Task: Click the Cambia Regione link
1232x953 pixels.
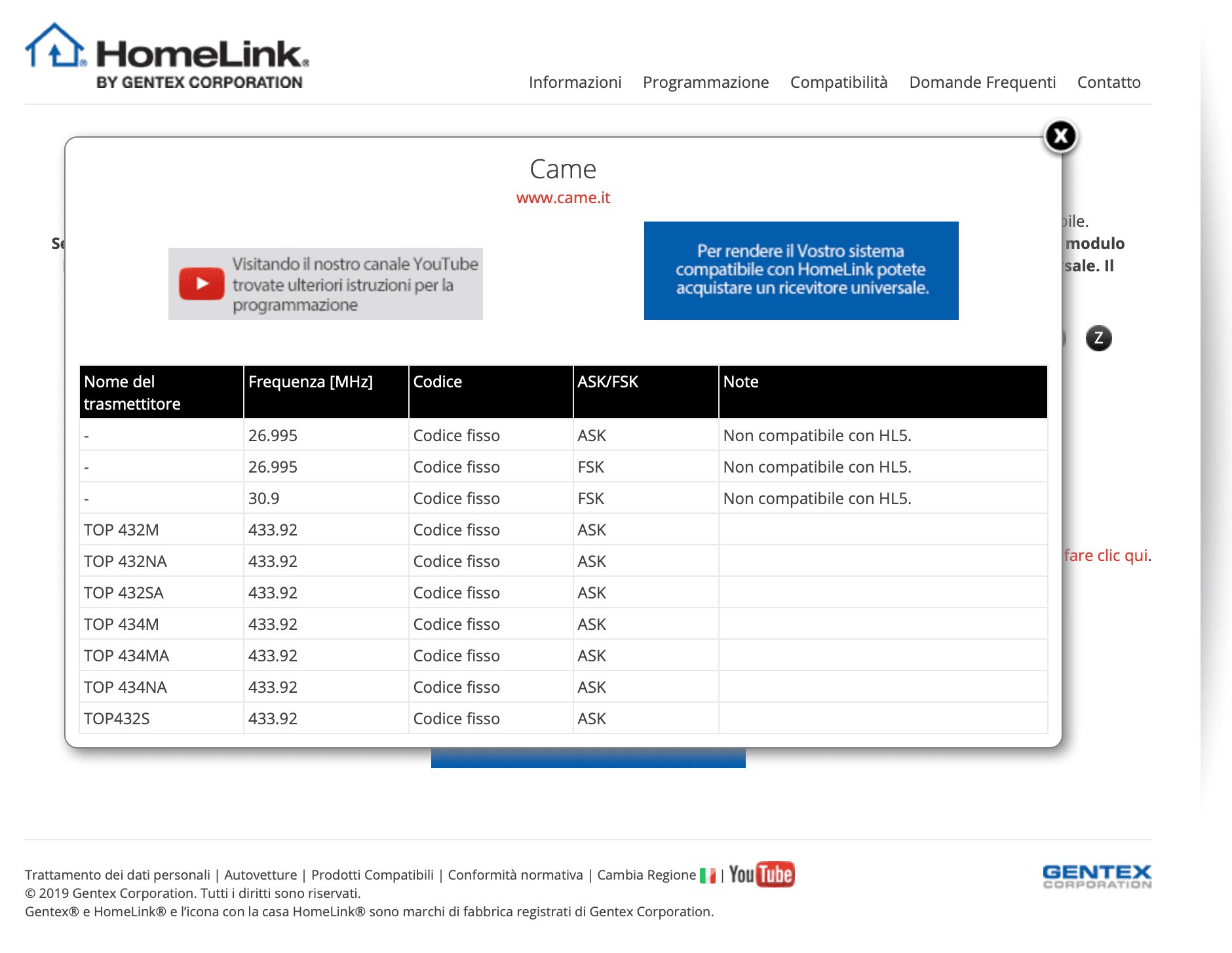Action: (x=647, y=875)
